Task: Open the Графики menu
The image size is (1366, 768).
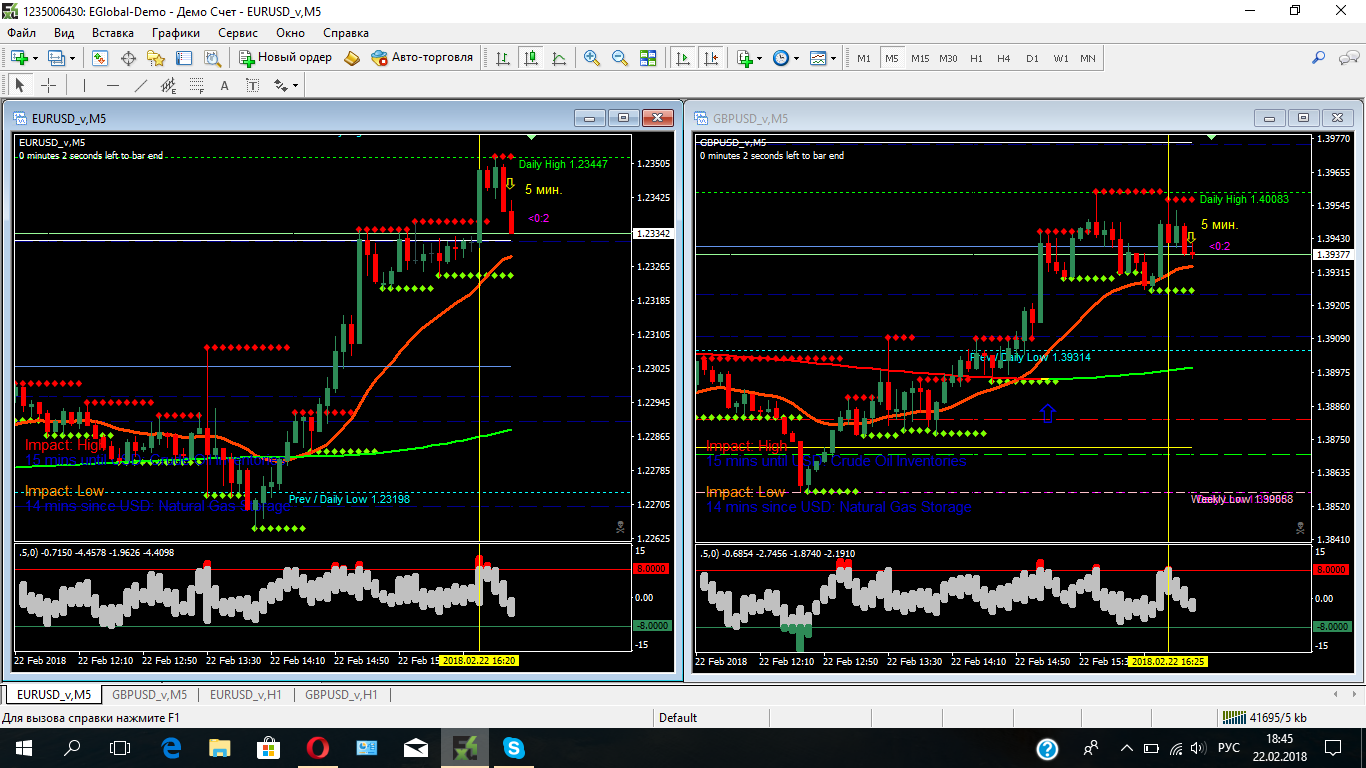Action: point(176,32)
